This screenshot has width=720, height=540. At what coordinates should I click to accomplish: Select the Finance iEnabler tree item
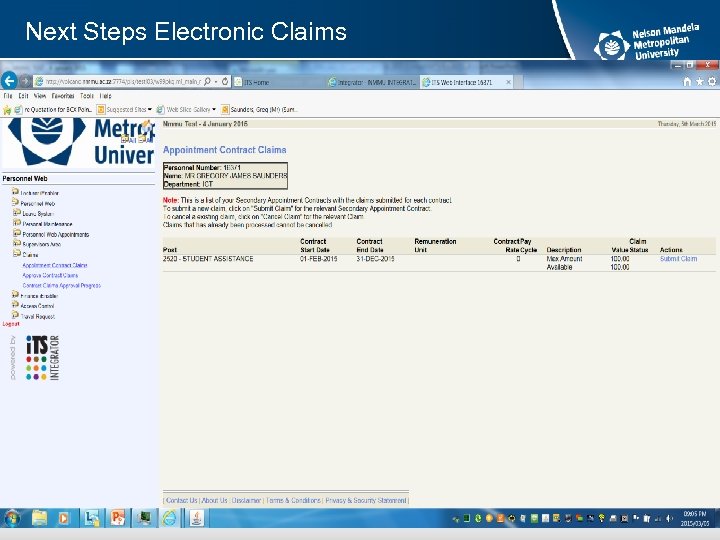pyautogui.click(x=39, y=296)
